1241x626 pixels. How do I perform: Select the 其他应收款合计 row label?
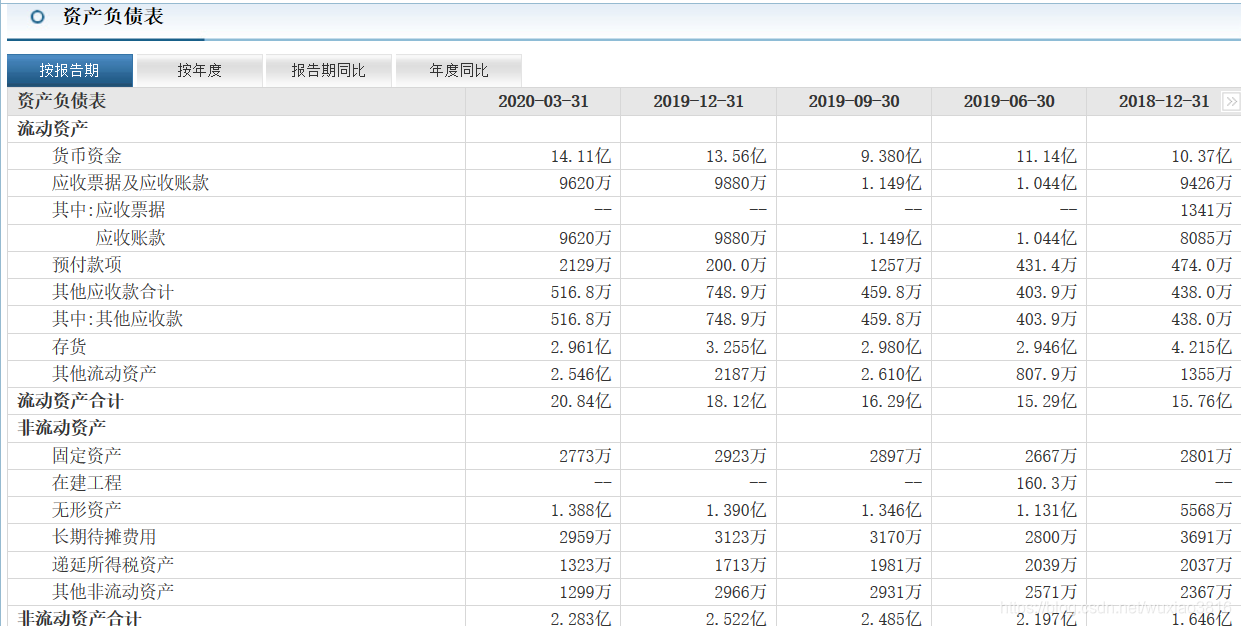point(113,292)
